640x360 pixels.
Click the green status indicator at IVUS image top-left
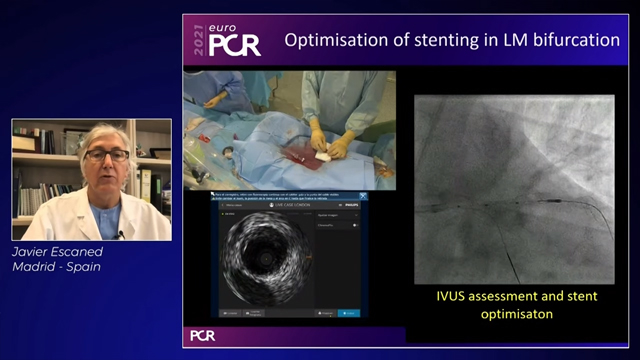(222, 214)
